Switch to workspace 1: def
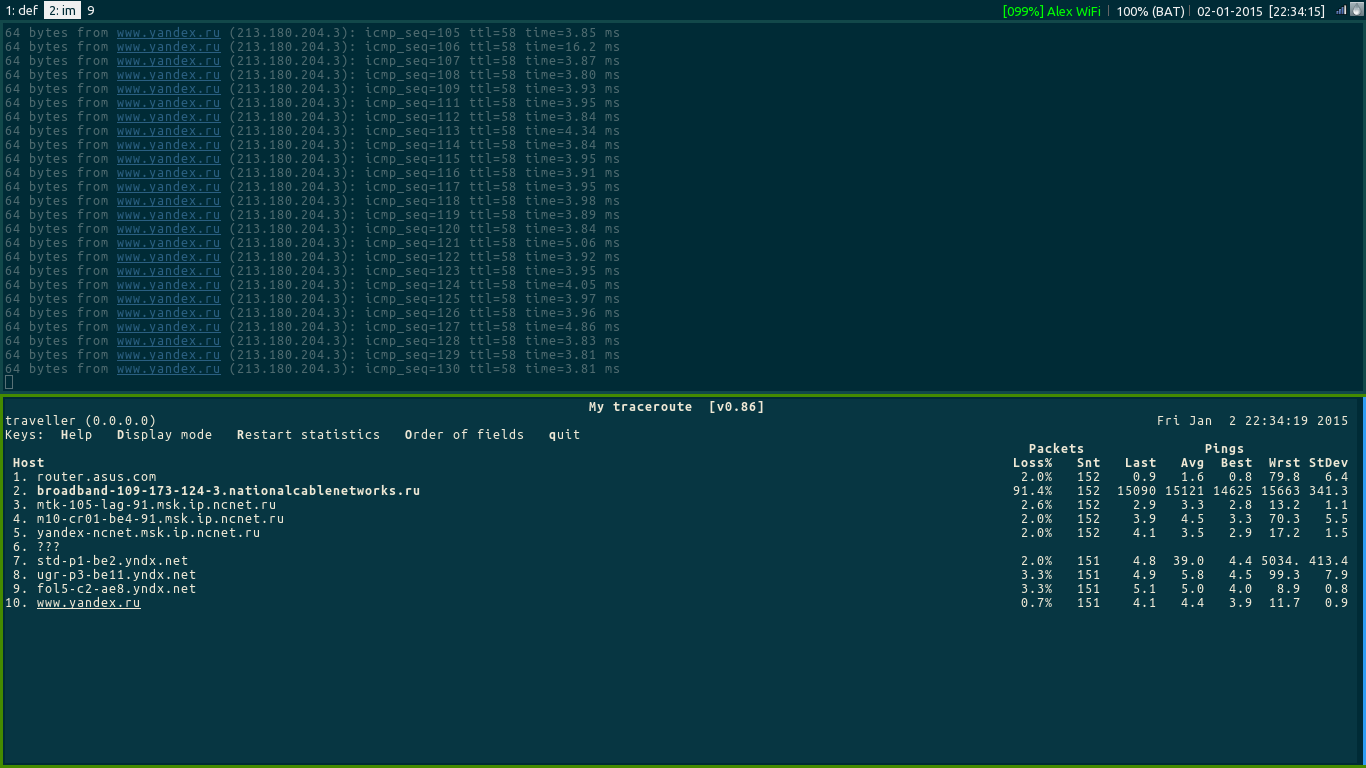Viewport: 1366px width, 768px height. (21, 11)
